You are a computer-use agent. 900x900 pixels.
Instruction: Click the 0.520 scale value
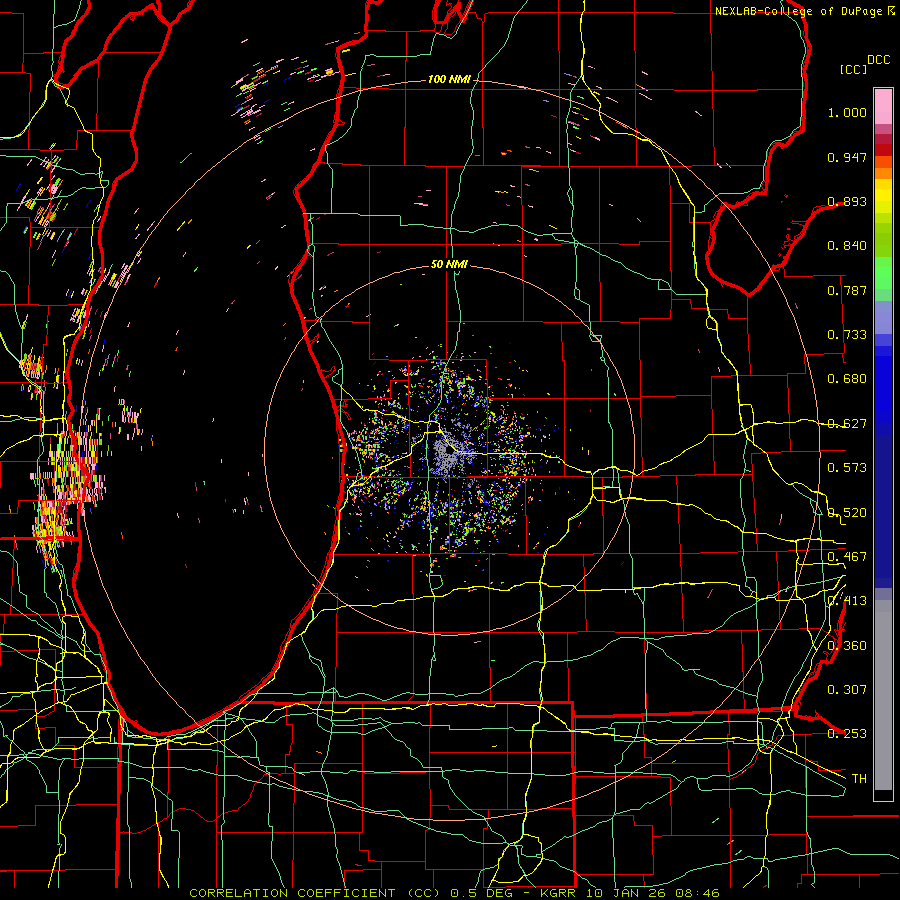847,513
